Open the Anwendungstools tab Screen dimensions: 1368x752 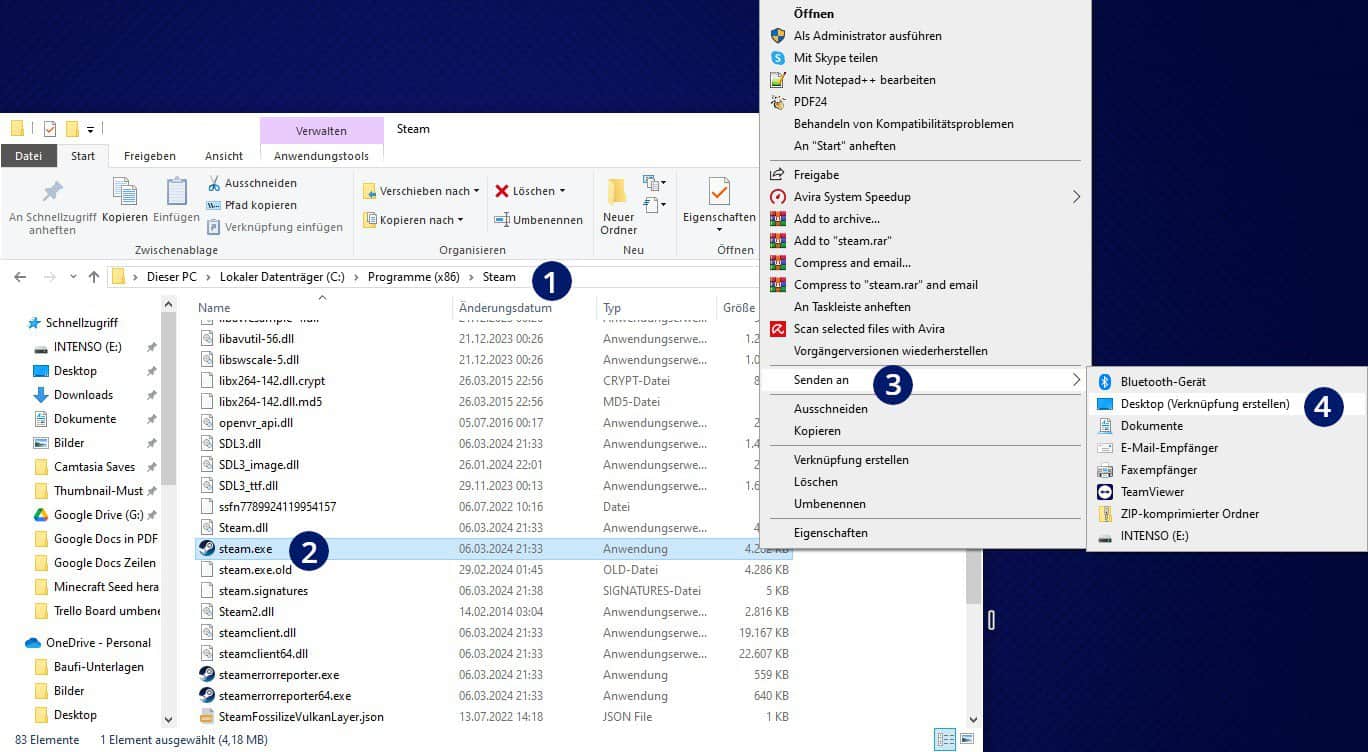[x=321, y=156]
